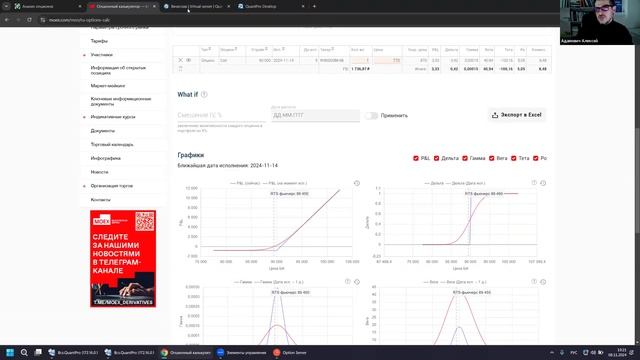This screenshot has width=640, height=360.
Task: Click the MOEX Telegram channel banner
Action: (x=123, y=258)
